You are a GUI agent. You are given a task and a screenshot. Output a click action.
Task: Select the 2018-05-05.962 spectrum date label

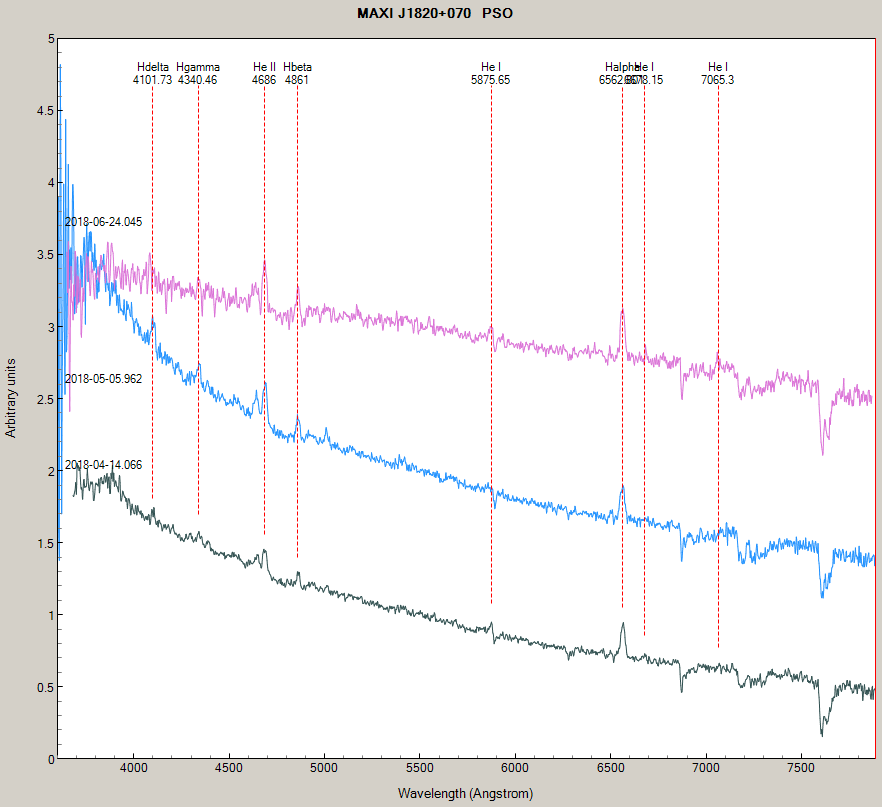point(103,379)
